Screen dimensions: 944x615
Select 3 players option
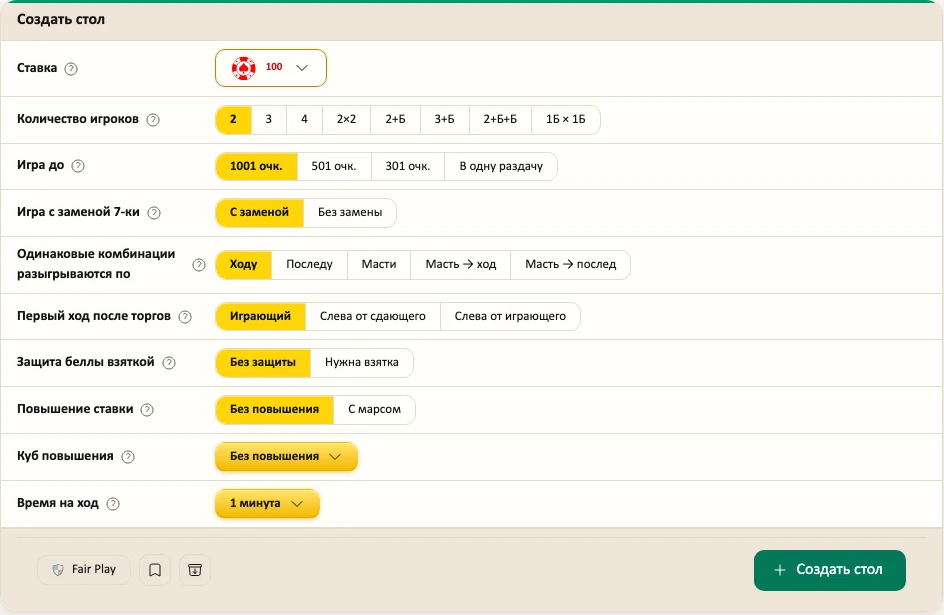point(269,119)
